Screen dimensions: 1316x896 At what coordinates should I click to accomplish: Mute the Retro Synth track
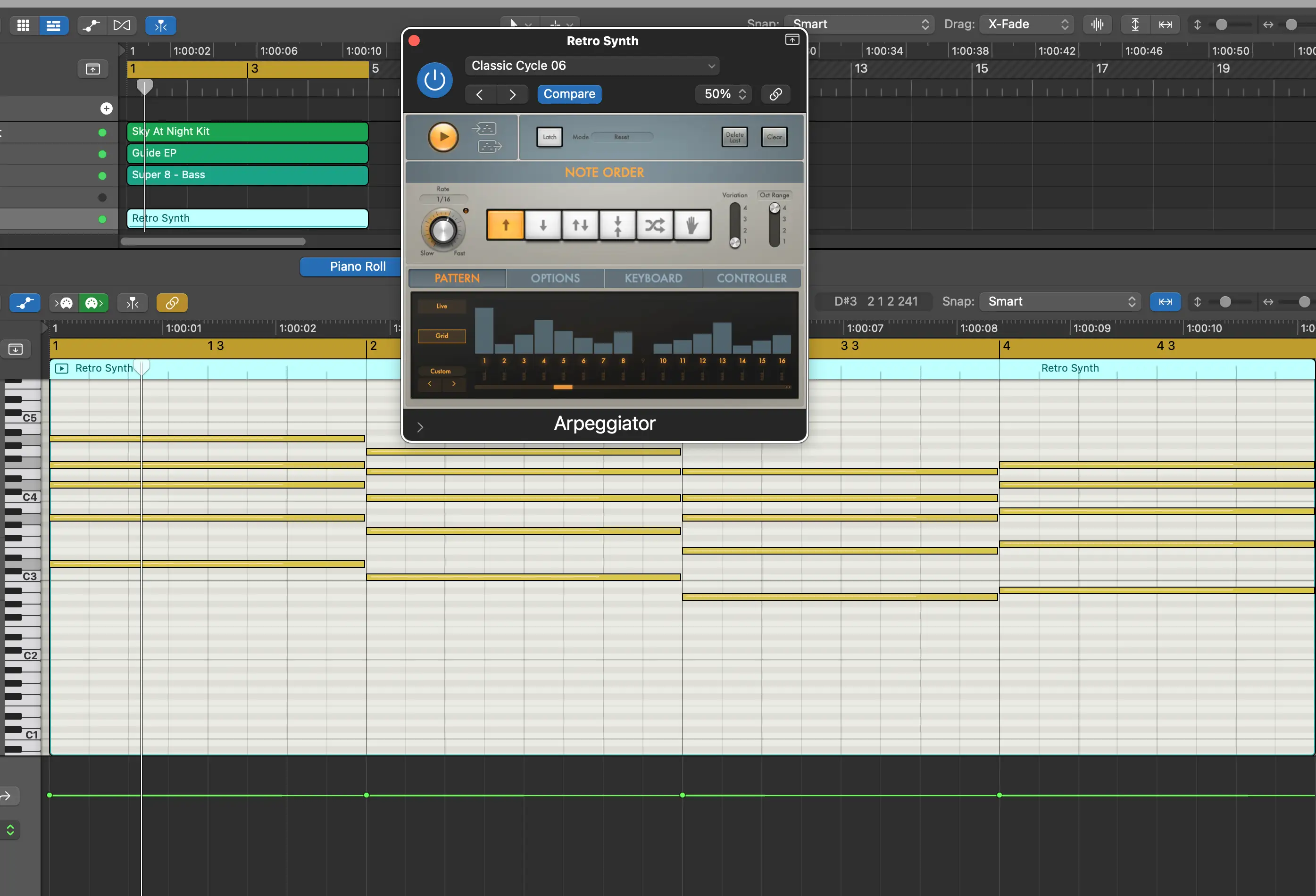coord(101,218)
